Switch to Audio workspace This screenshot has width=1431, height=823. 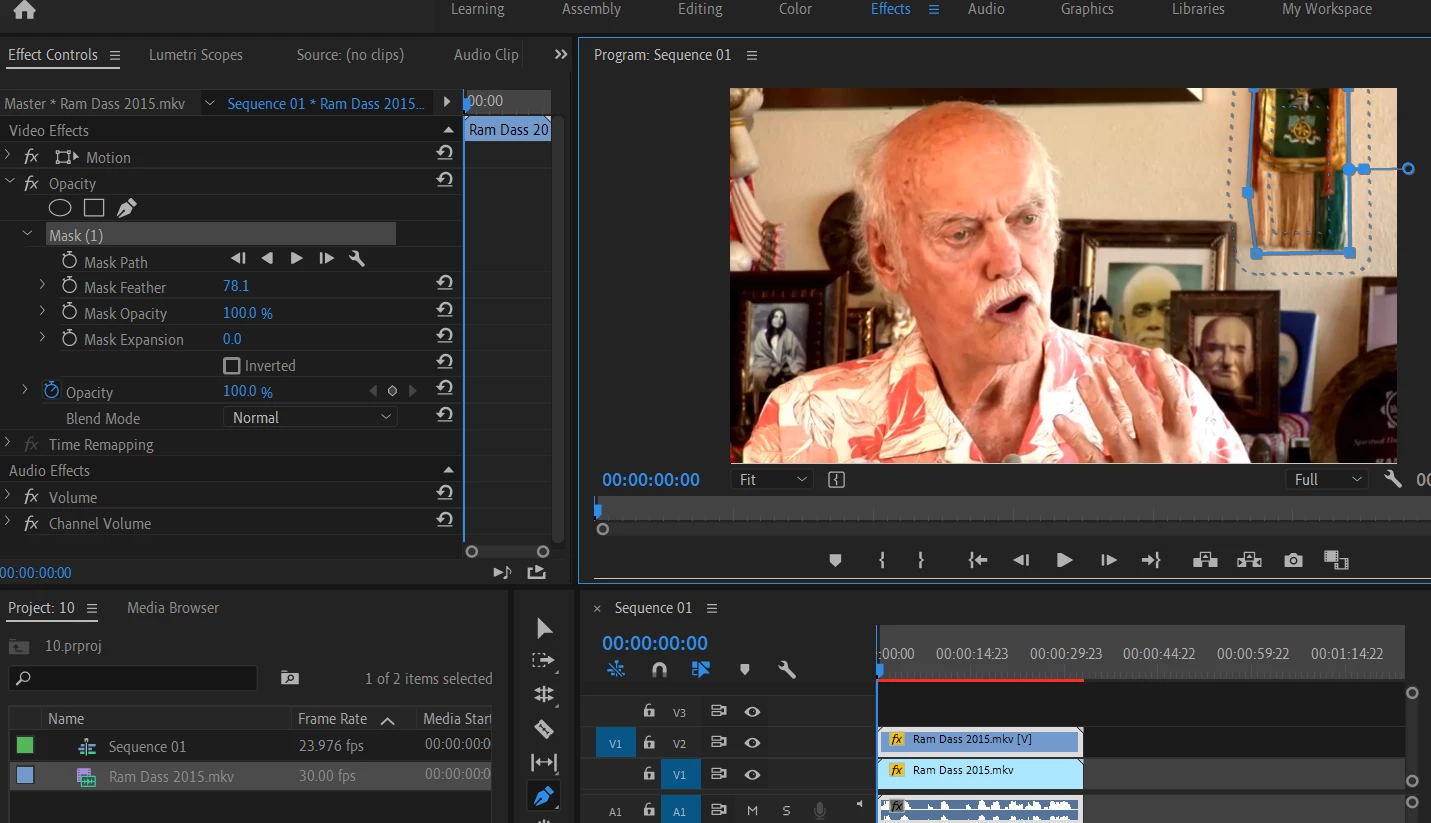(986, 9)
